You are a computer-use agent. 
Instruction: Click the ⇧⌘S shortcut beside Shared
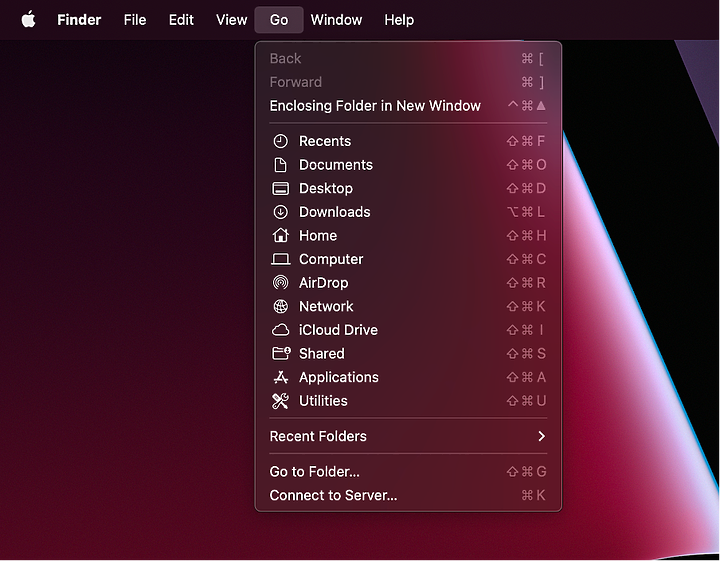point(526,353)
